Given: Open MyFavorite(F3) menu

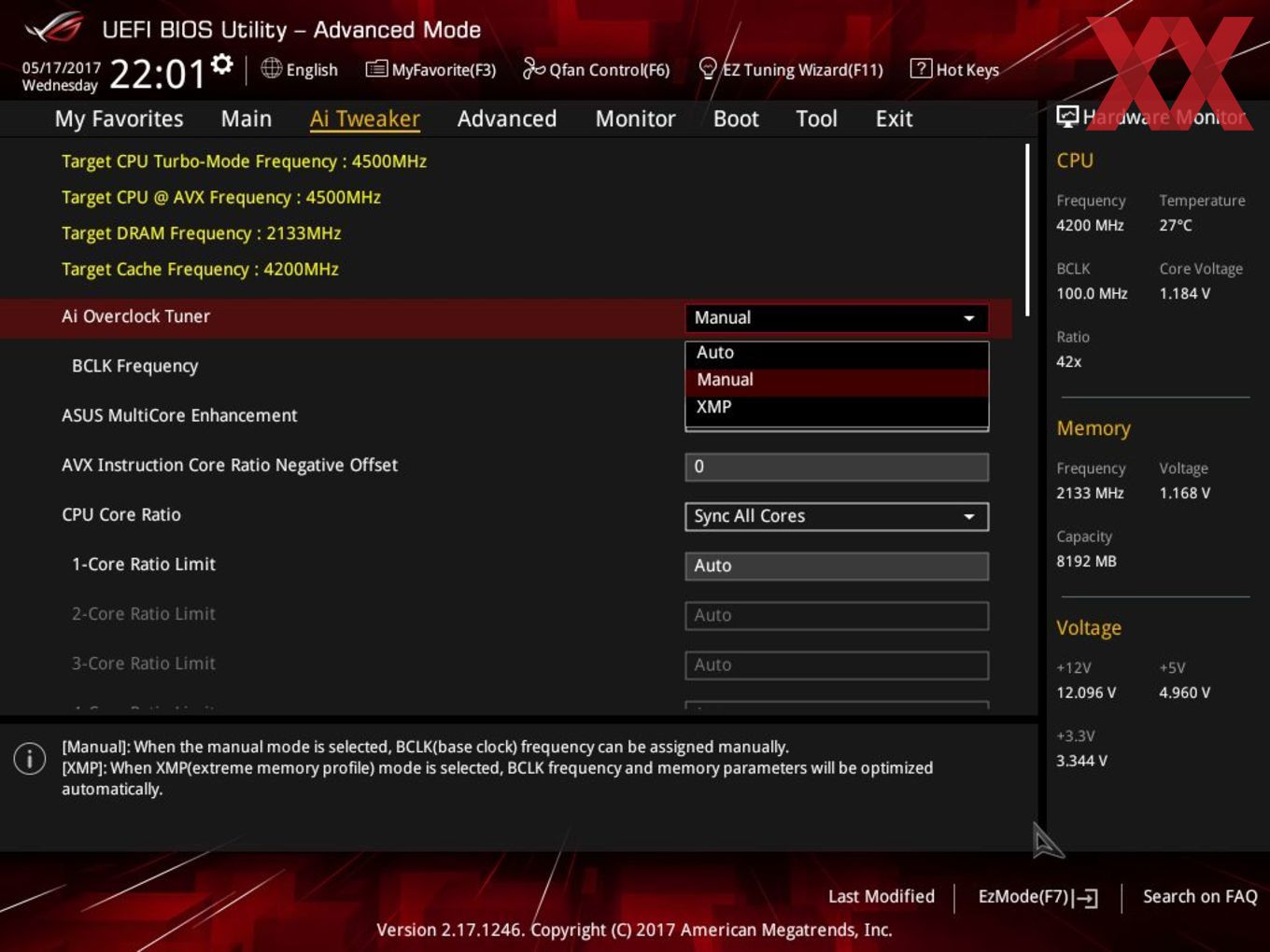Looking at the screenshot, I should (x=444, y=70).
